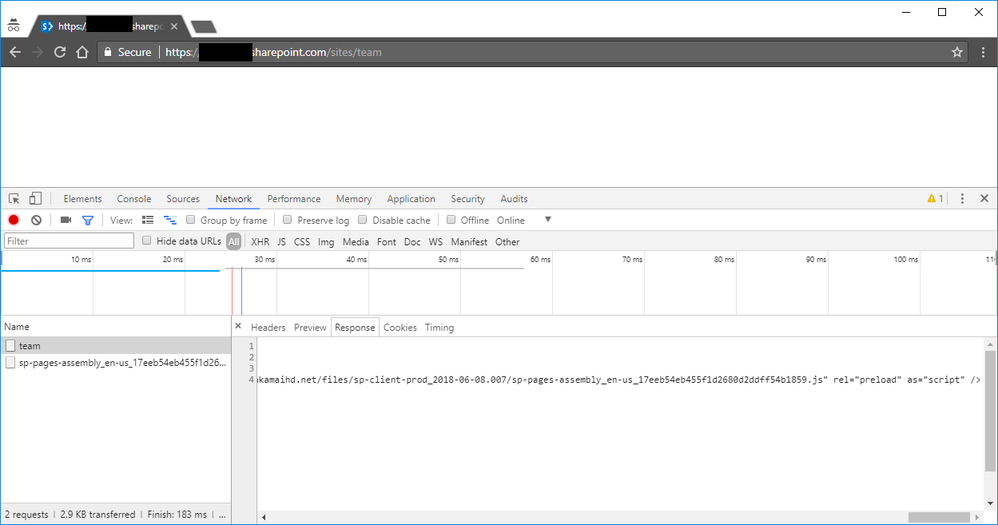Close the DevTools panel

(x=984, y=199)
